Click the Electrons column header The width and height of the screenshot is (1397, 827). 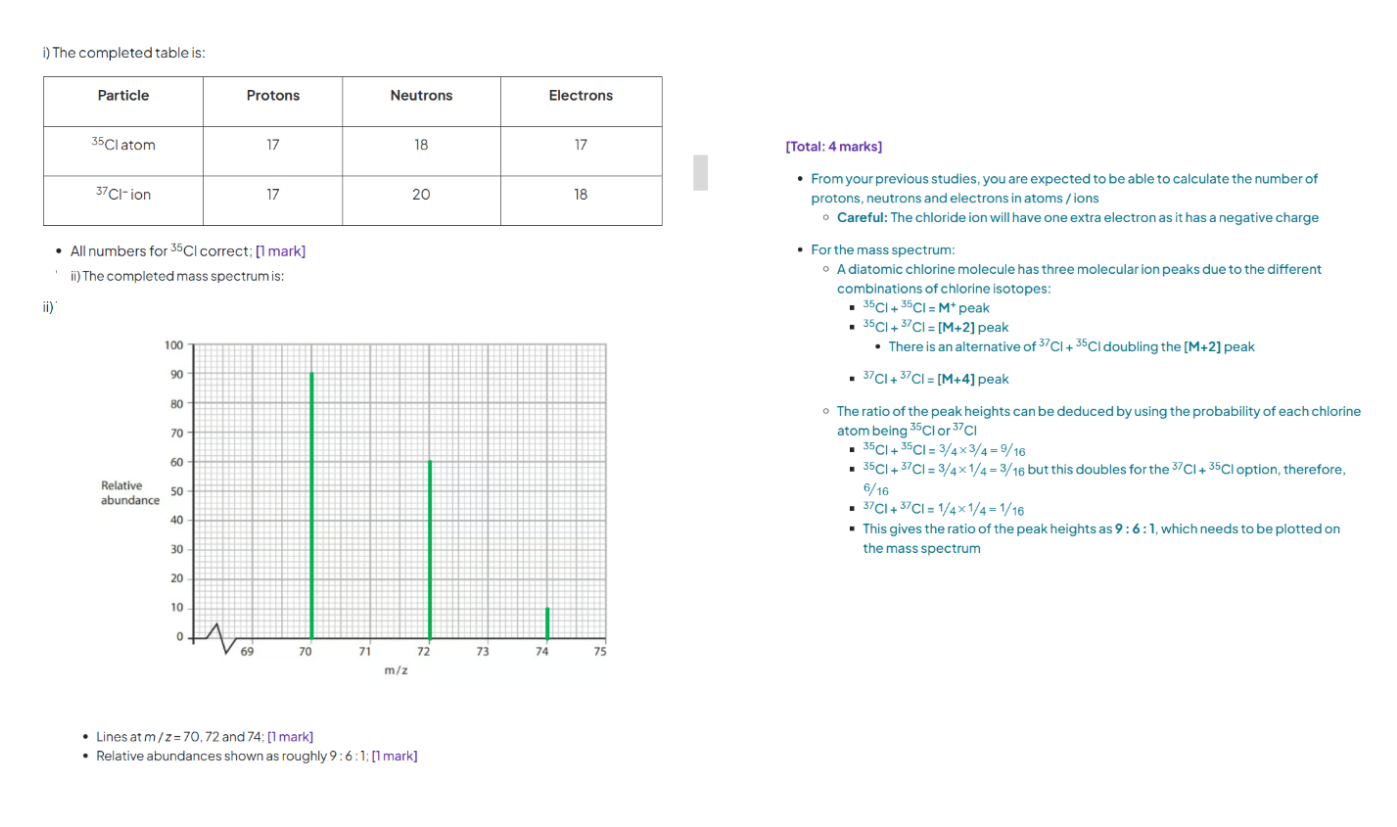(580, 96)
